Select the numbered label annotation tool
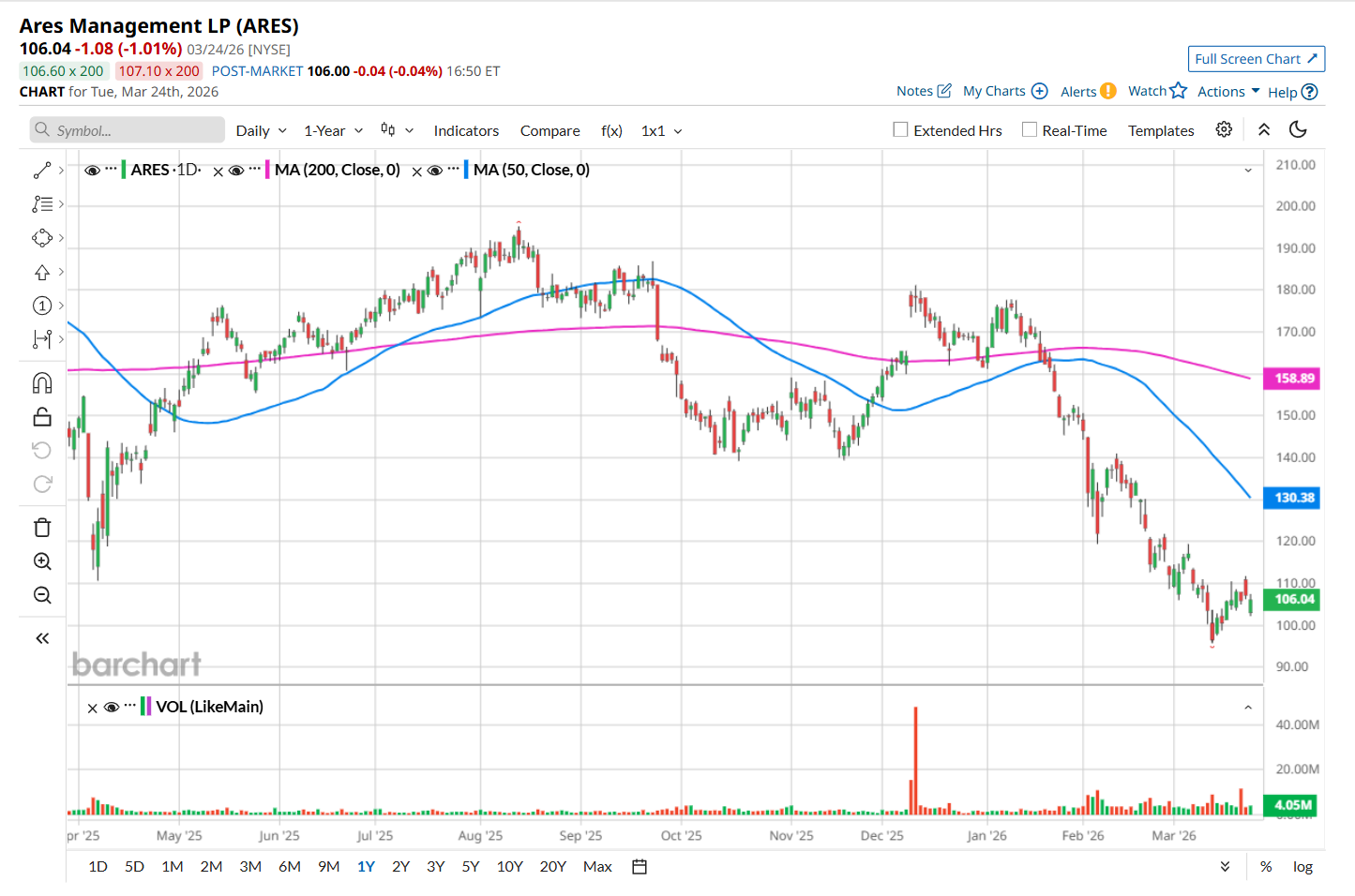 tap(42, 306)
